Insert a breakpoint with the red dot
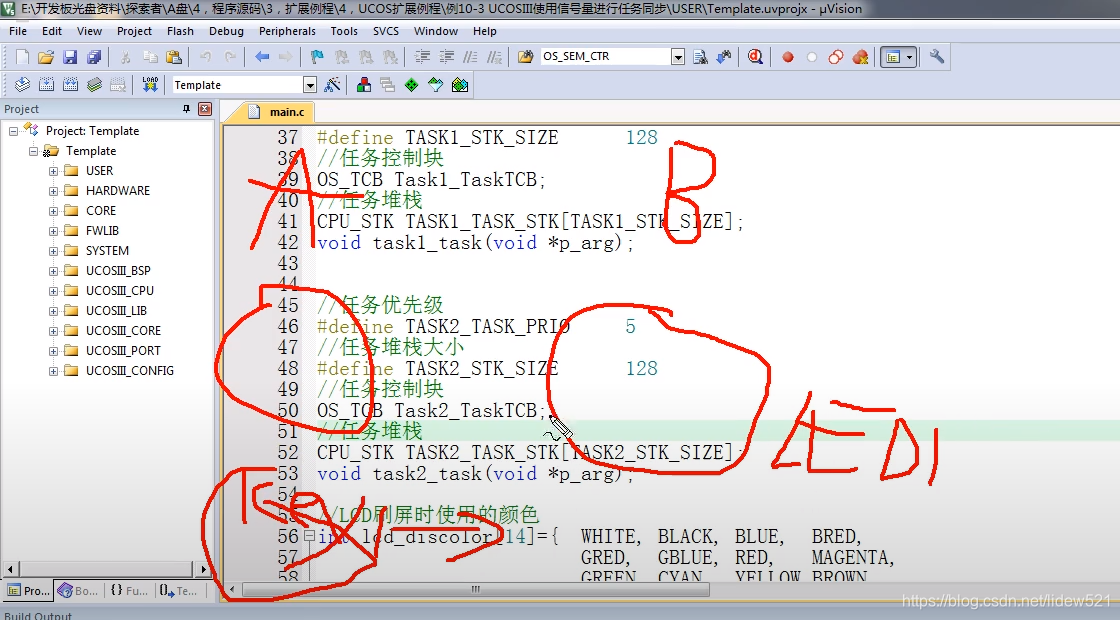The width and height of the screenshot is (1120, 620). tap(787, 57)
